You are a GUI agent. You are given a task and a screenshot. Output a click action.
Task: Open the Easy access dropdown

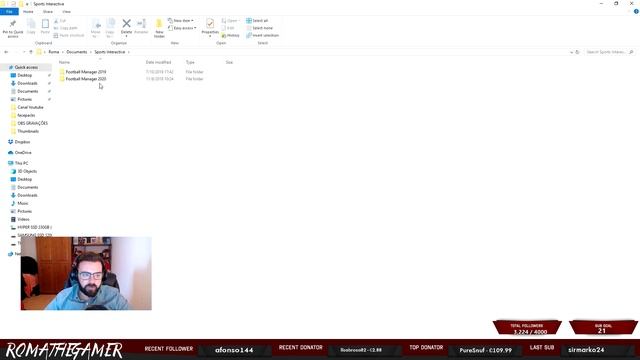pos(182,28)
